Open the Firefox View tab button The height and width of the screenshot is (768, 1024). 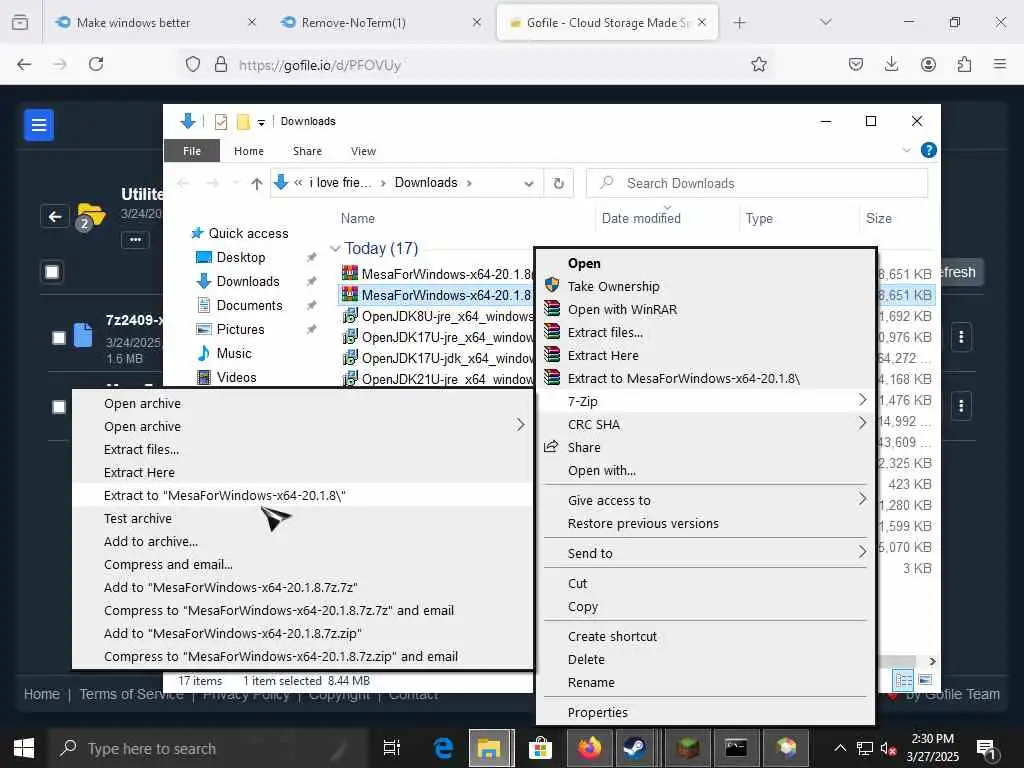tap(20, 22)
